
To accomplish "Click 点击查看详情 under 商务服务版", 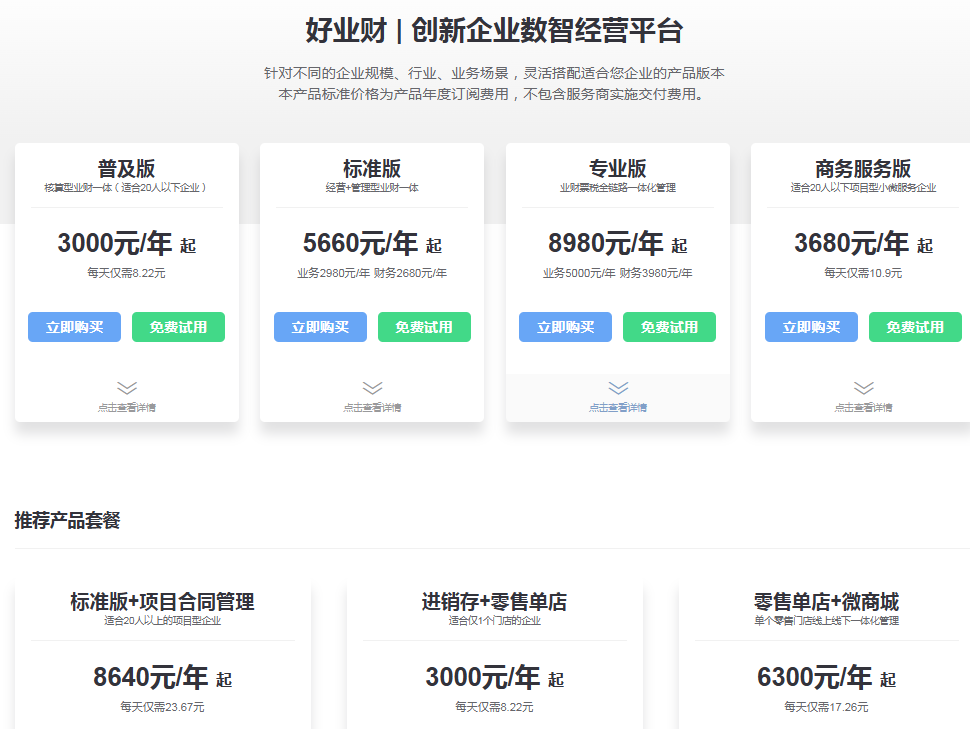I will click(864, 407).
